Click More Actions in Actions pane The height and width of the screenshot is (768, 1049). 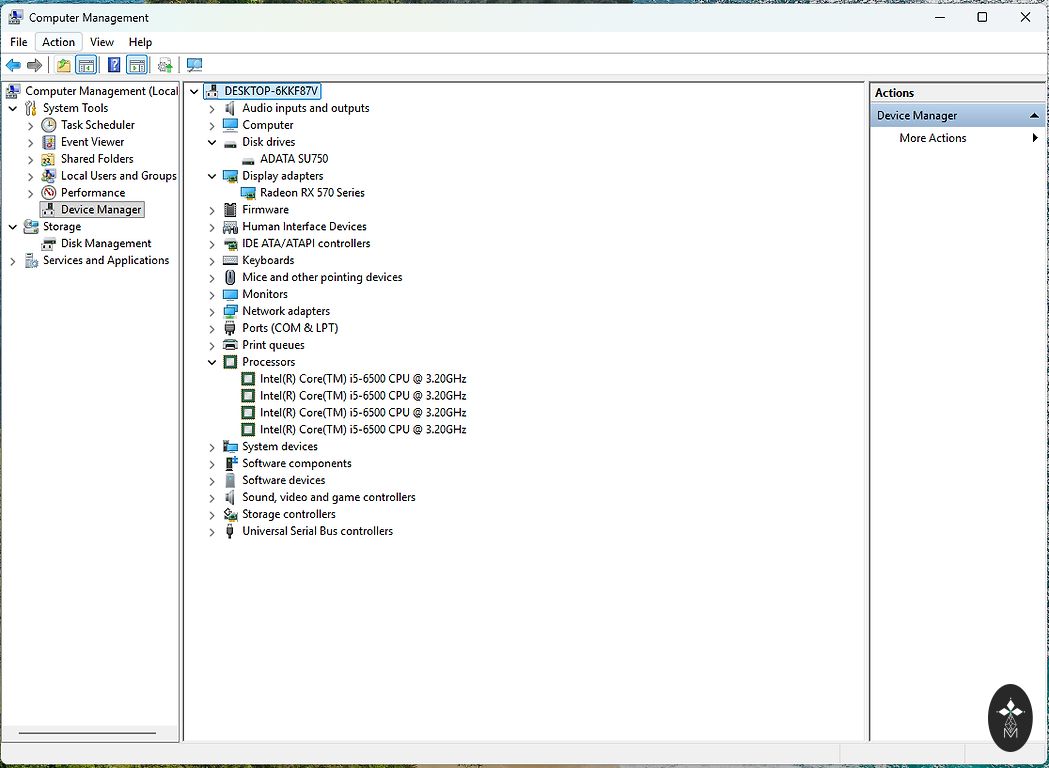(932, 138)
